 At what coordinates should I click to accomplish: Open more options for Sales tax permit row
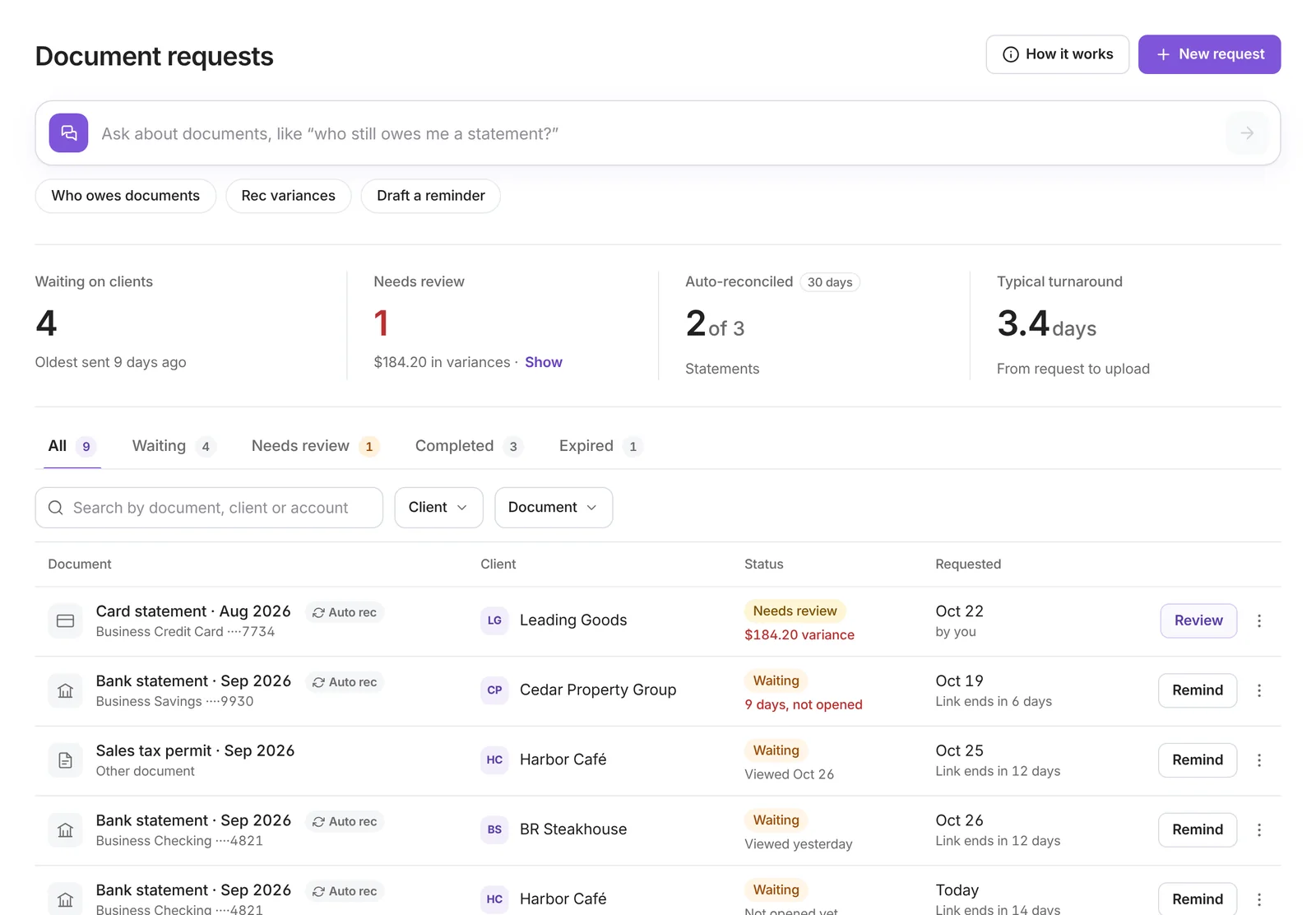pos(1259,760)
